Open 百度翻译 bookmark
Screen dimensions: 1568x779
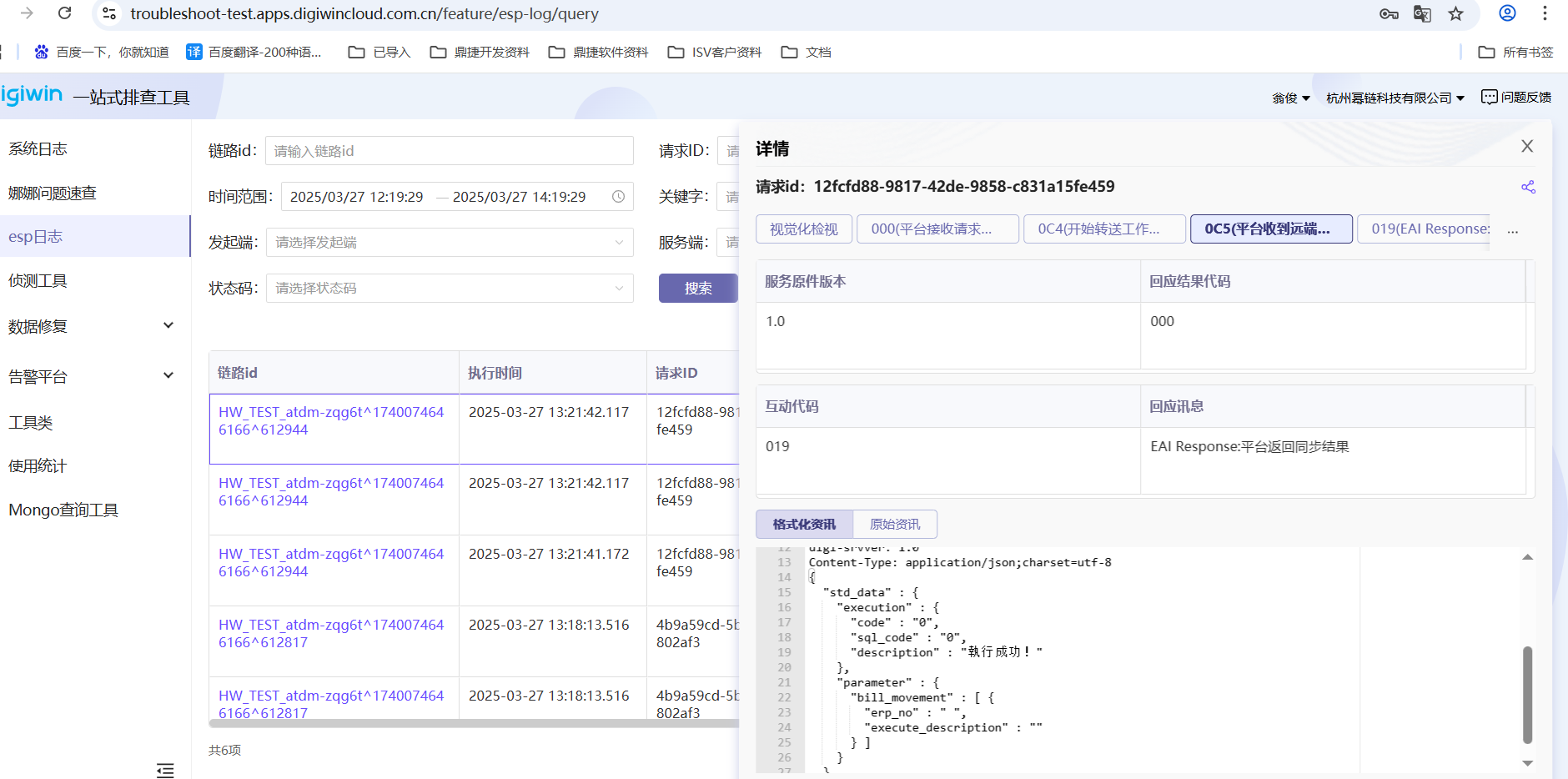[x=254, y=52]
